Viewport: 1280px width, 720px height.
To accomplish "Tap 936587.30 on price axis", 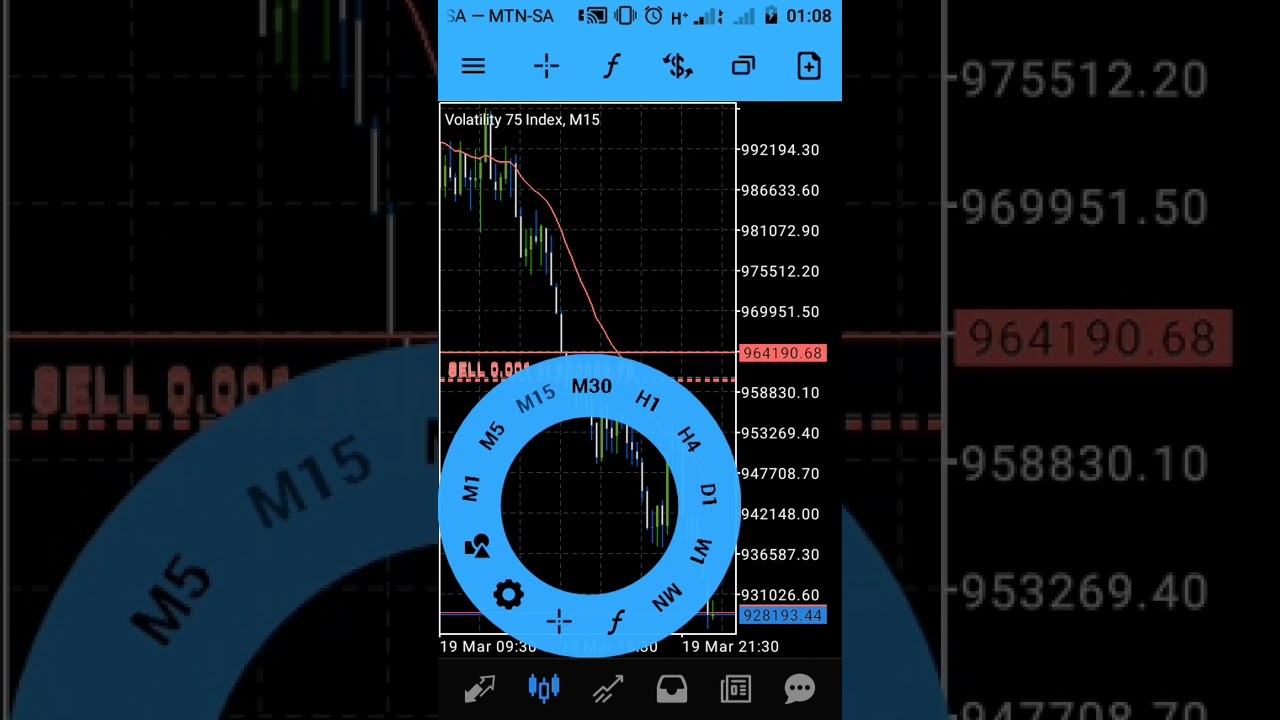I will click(x=779, y=554).
